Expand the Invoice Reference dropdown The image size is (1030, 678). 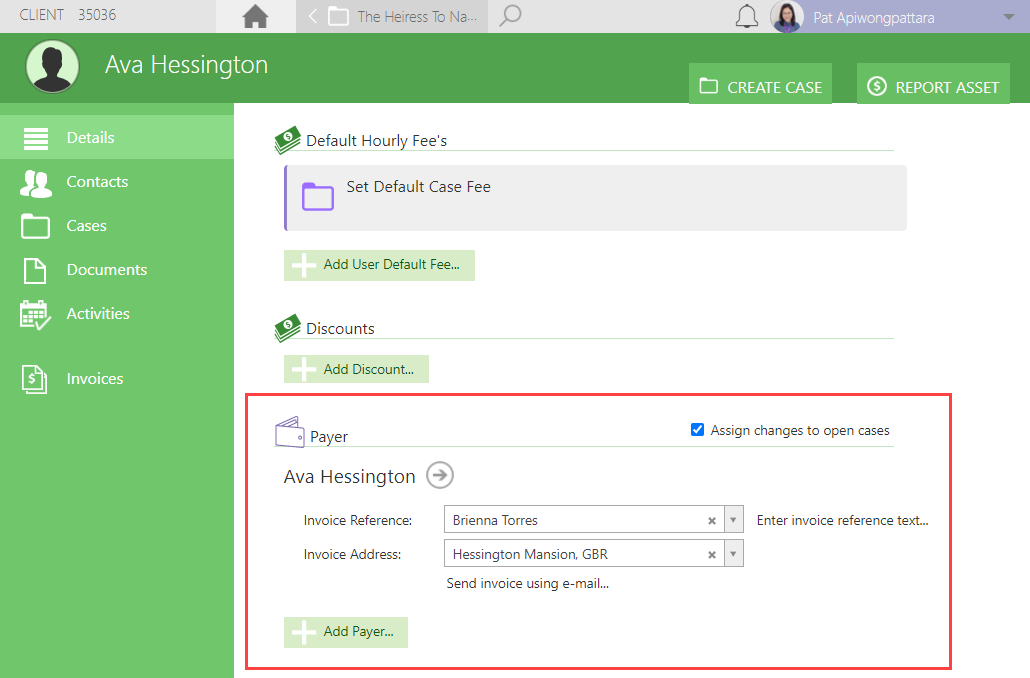pyautogui.click(x=733, y=520)
